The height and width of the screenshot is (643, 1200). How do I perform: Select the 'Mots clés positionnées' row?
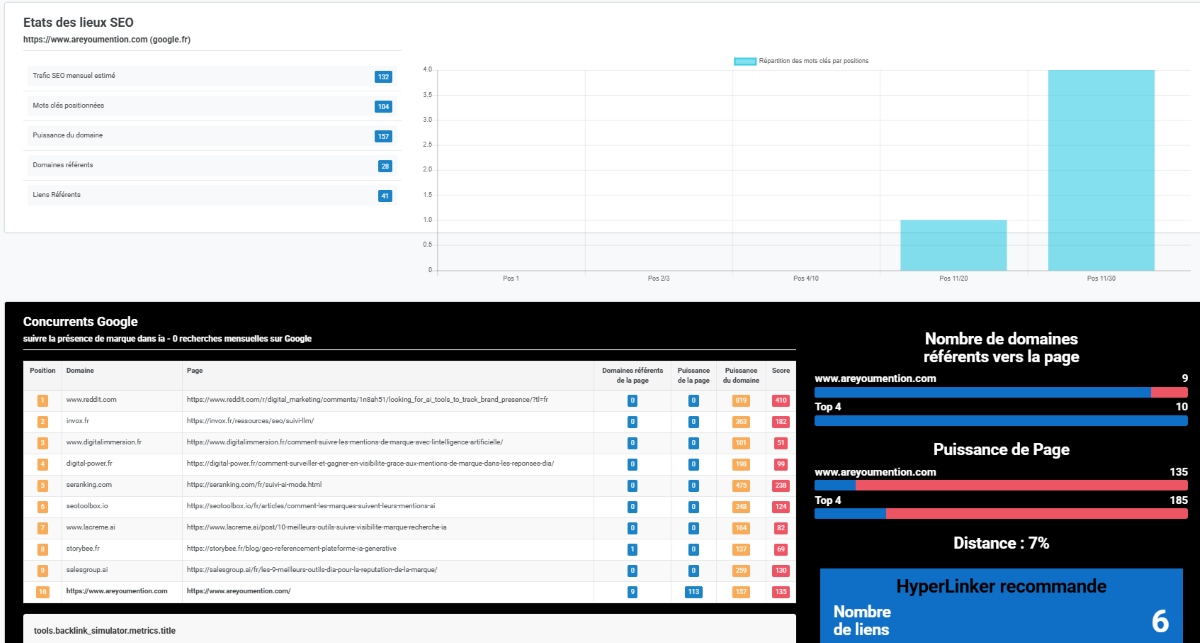(213, 106)
